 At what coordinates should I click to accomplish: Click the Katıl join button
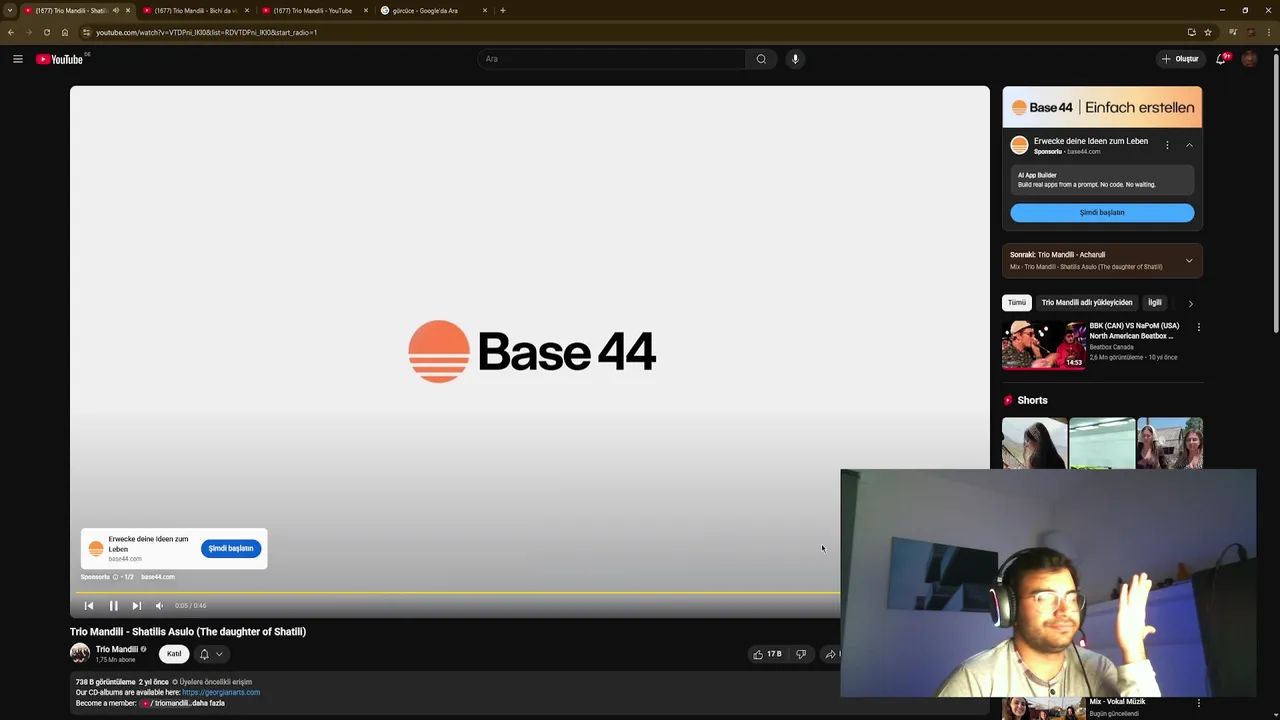coord(174,654)
